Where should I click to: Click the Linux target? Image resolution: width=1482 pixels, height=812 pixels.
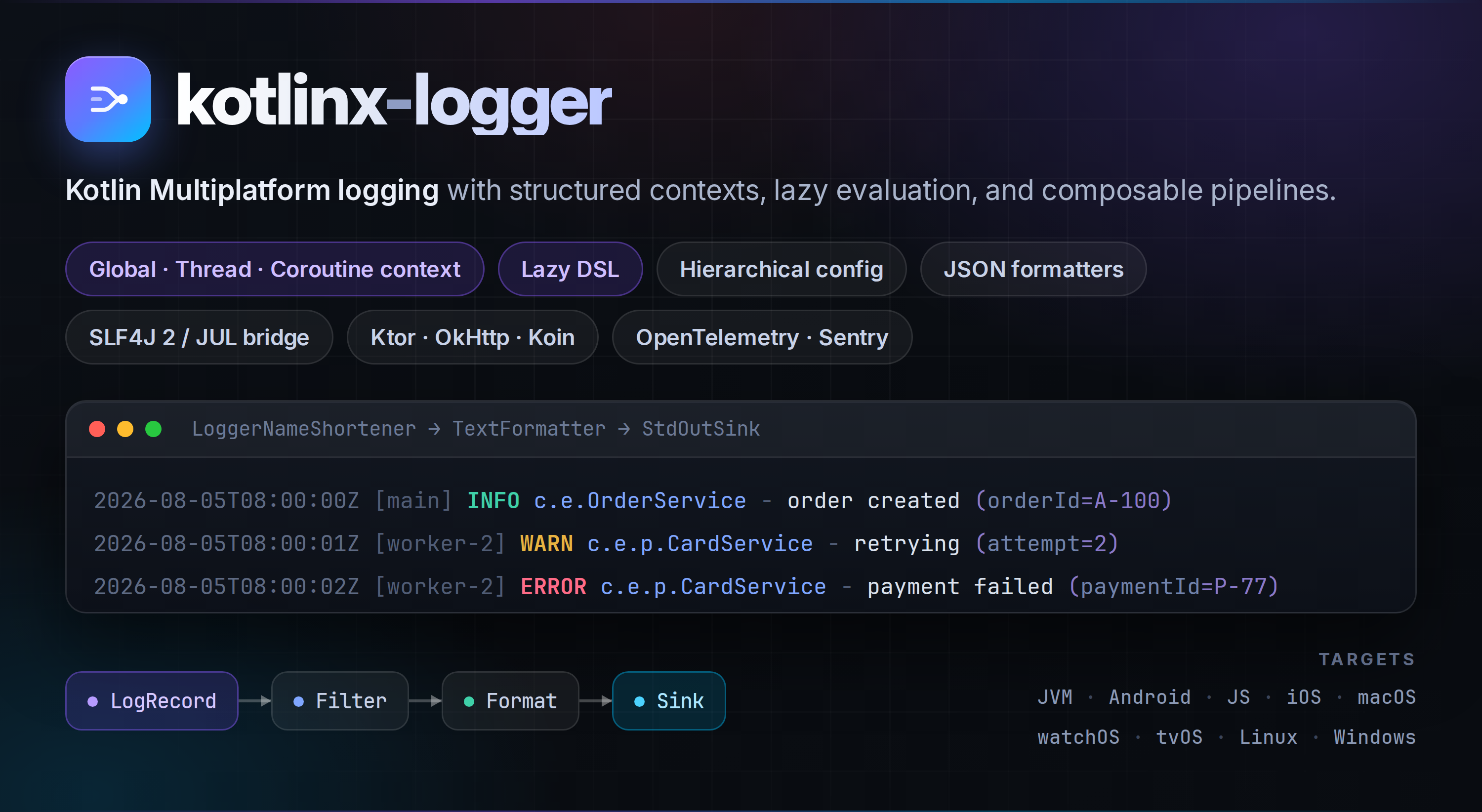click(x=1268, y=736)
